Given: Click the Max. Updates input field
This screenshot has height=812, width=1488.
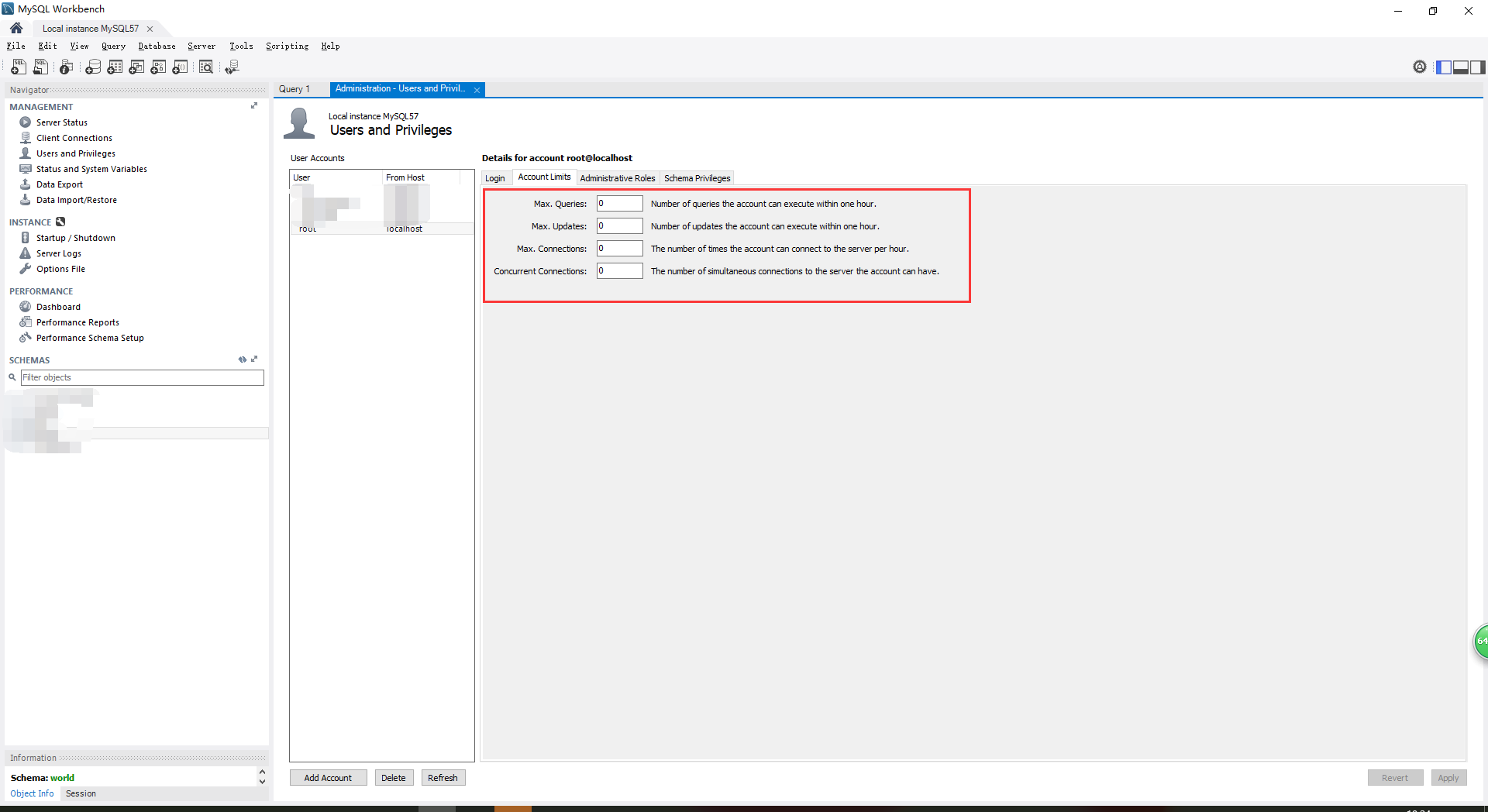Looking at the screenshot, I should click(619, 225).
